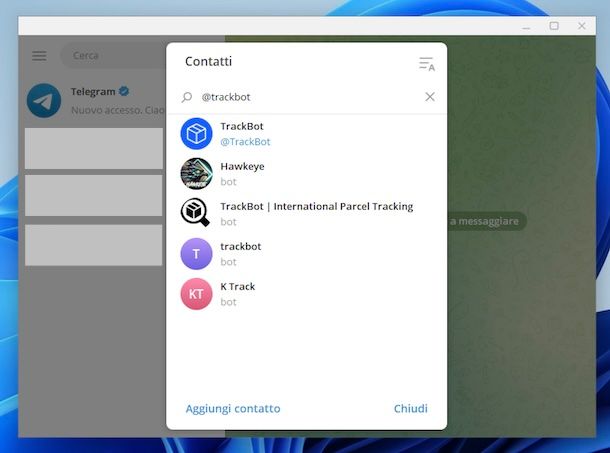Screen dimensions: 610x453
Task: Select the pink KT avatar
Action: pyautogui.click(x=196, y=294)
